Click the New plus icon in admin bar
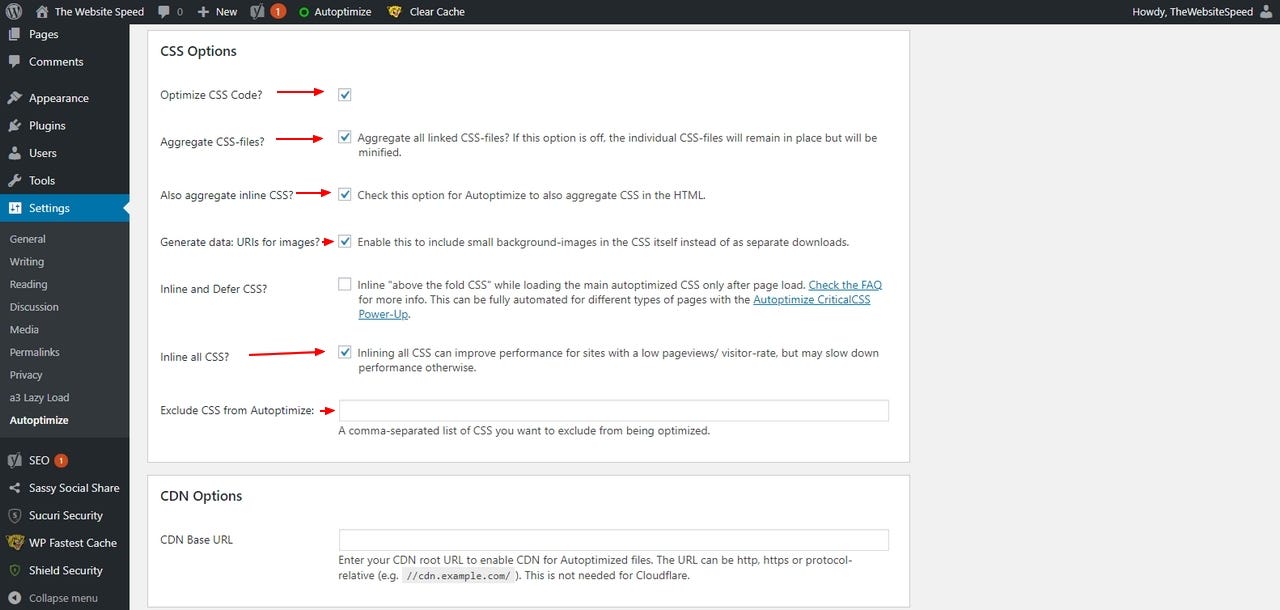The height and width of the screenshot is (610, 1280). (x=203, y=12)
